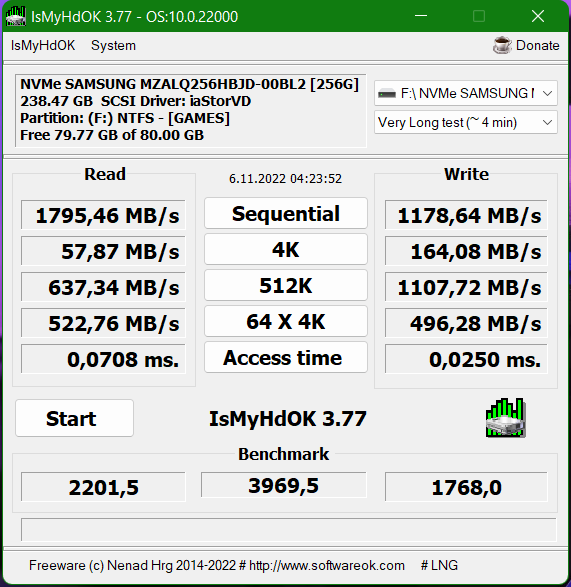The width and height of the screenshot is (571, 587).
Task: Click the # LNG language option
Action: [x=439, y=565]
